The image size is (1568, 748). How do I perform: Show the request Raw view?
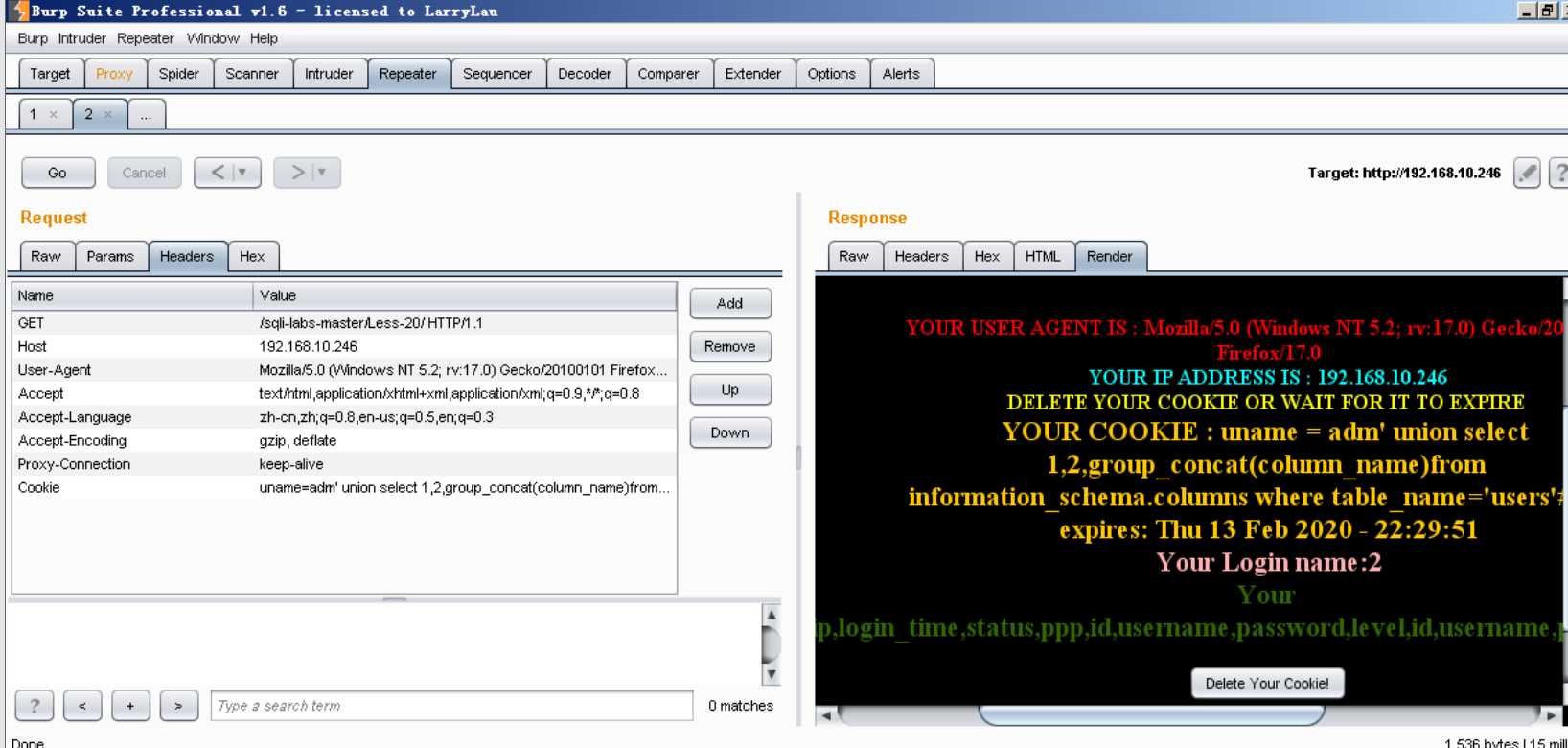coord(45,256)
